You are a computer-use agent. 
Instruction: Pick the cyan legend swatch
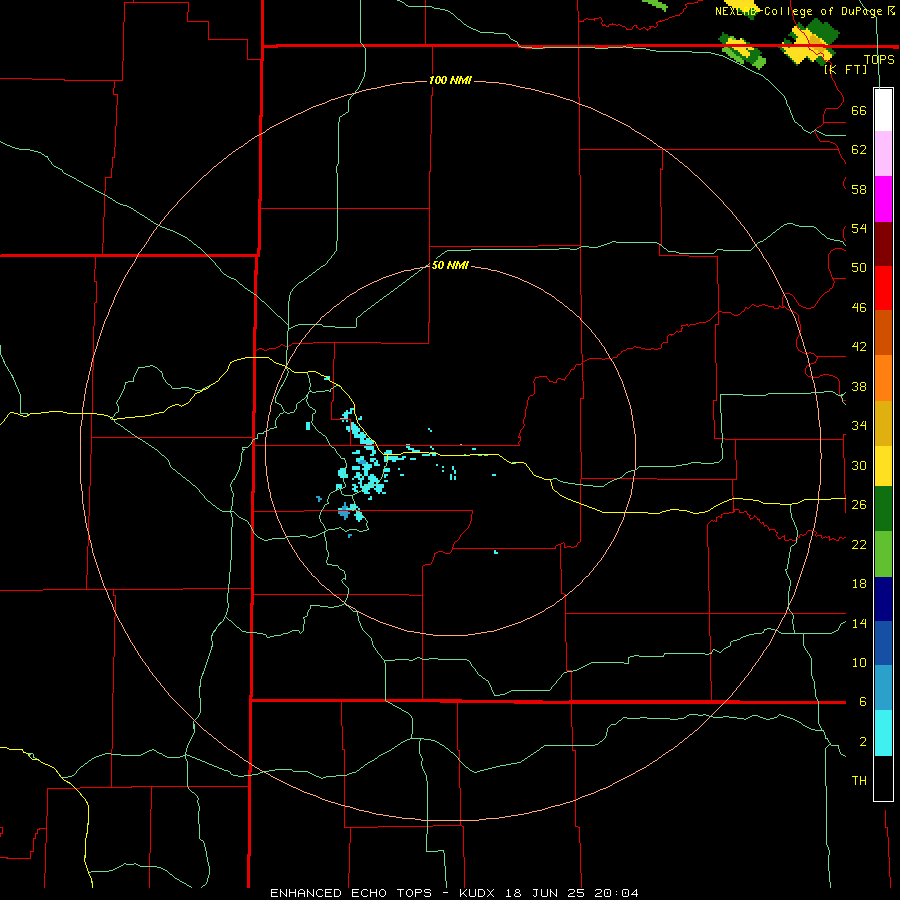(x=883, y=734)
